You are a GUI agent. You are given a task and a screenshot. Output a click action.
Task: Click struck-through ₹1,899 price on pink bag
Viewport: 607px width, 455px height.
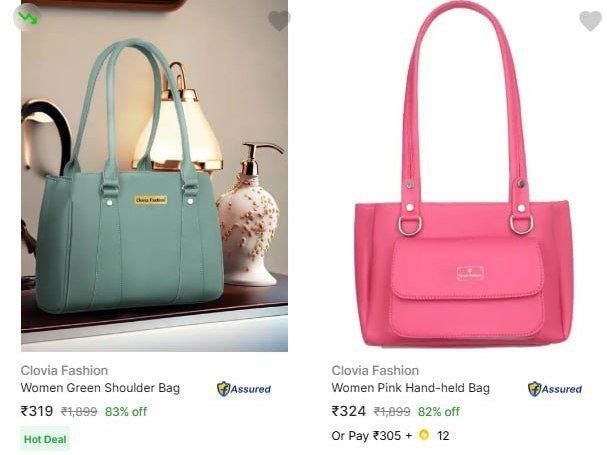392,411
